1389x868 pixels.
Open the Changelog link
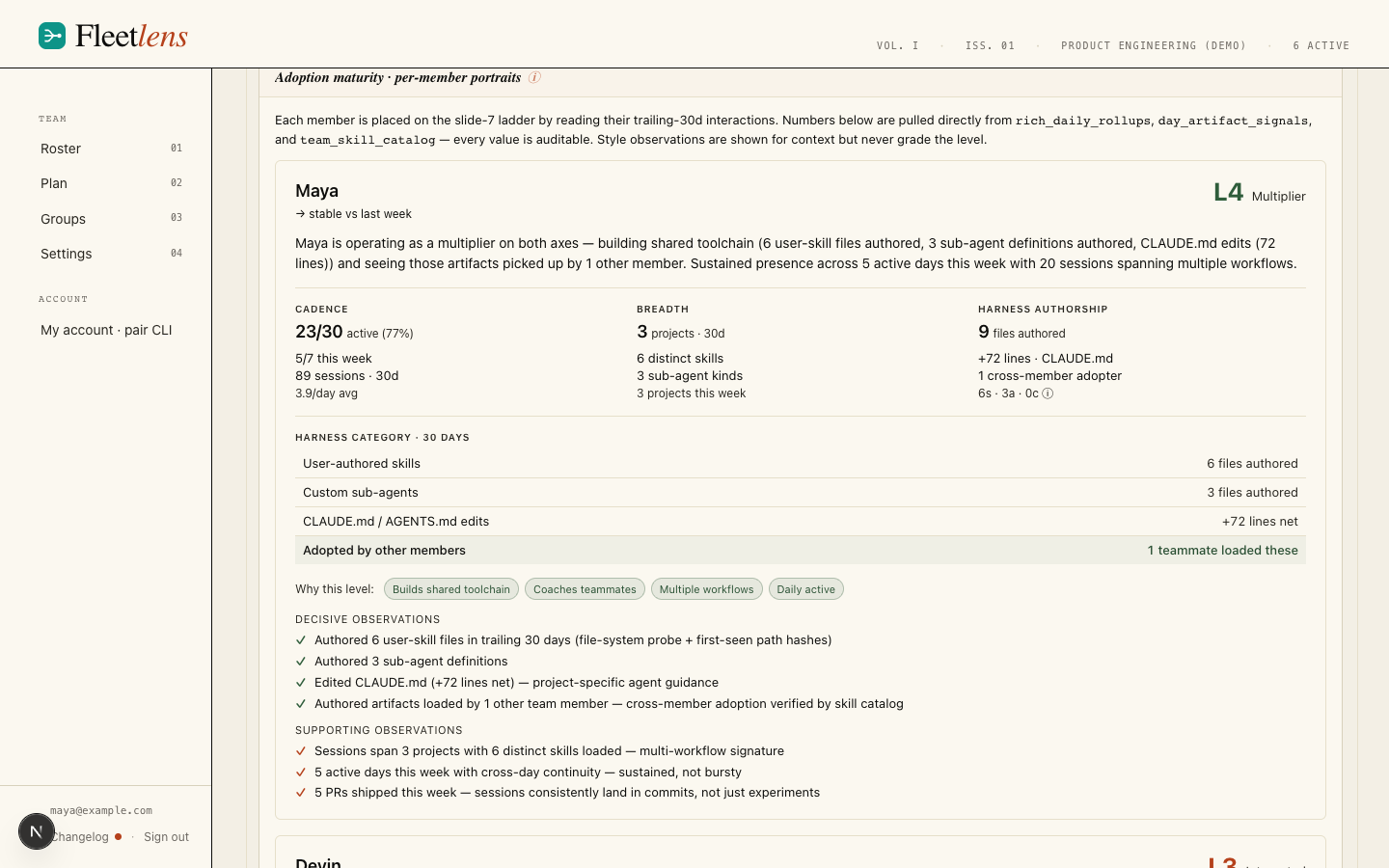coord(80,837)
